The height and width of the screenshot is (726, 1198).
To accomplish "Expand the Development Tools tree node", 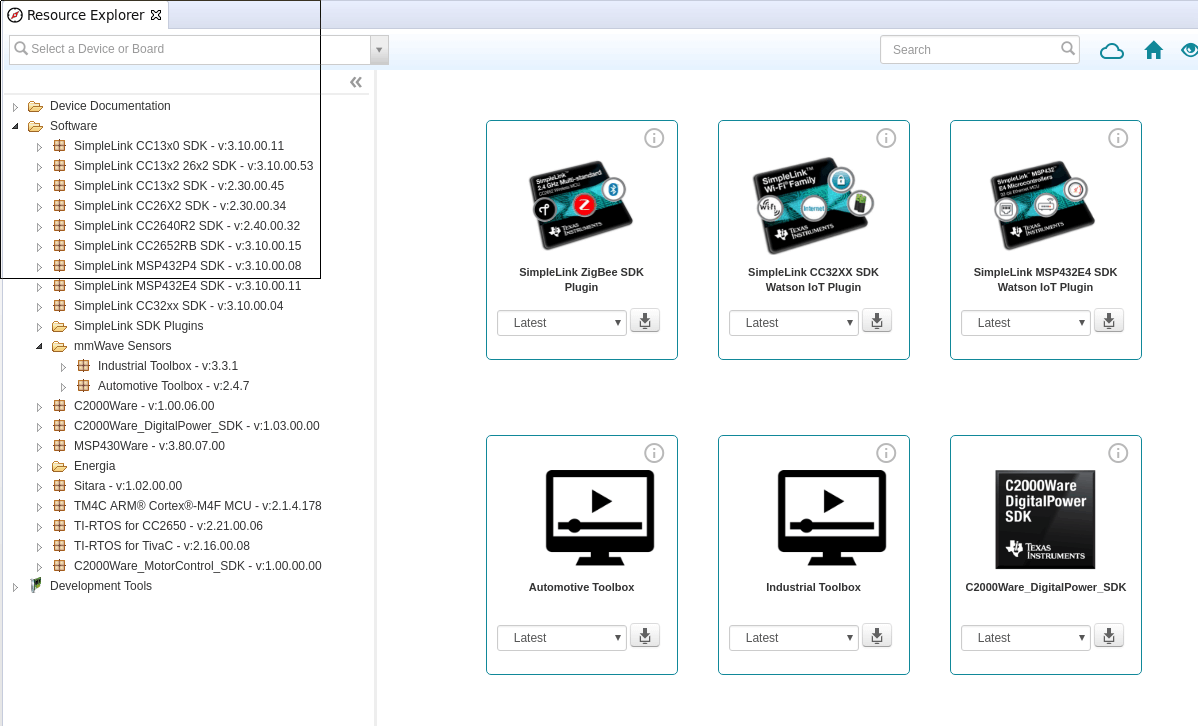I will tap(15, 587).
